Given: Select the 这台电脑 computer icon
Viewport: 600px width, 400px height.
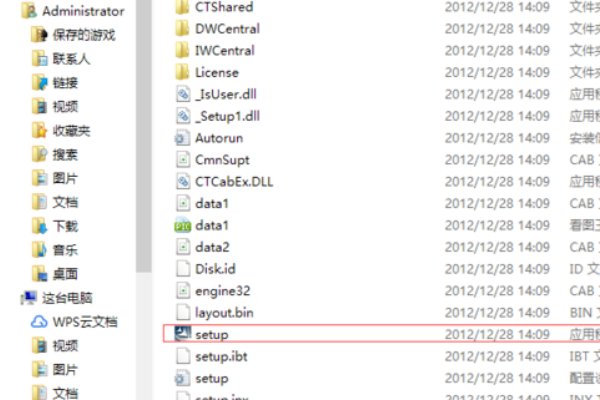Looking at the screenshot, I should pos(29,297).
